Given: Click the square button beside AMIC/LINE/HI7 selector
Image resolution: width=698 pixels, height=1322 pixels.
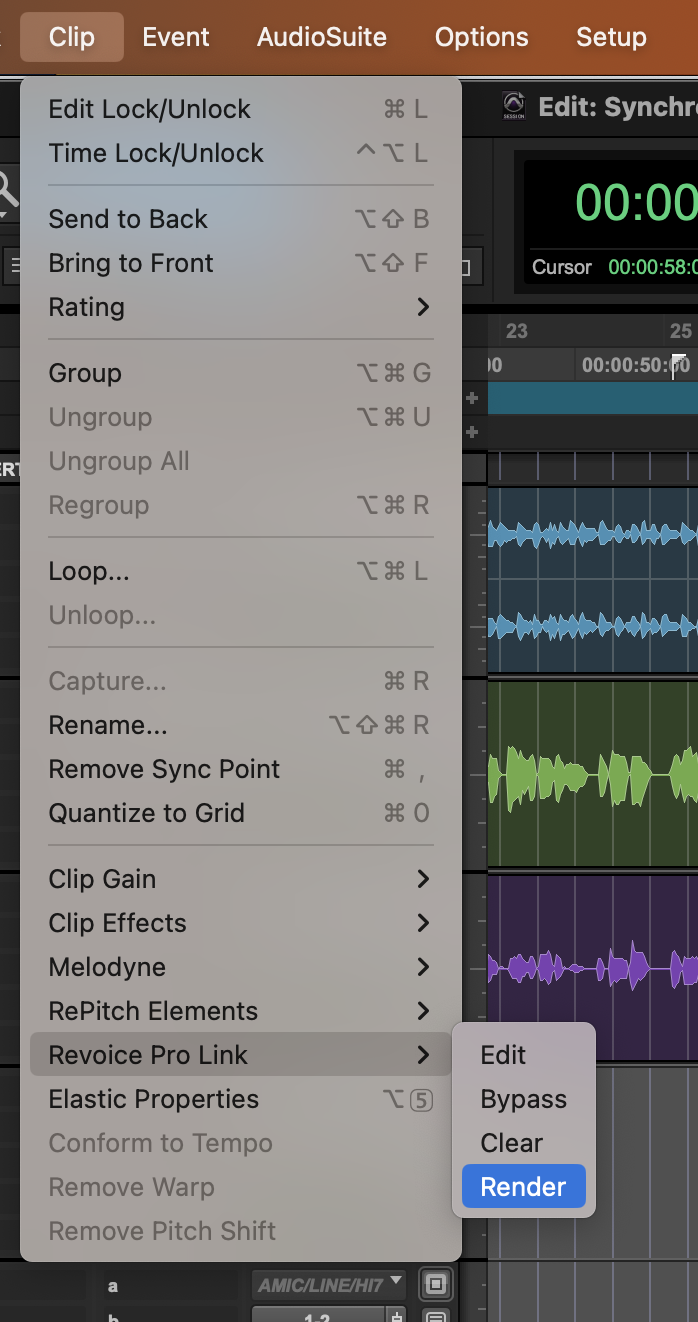Looking at the screenshot, I should pos(437,1283).
